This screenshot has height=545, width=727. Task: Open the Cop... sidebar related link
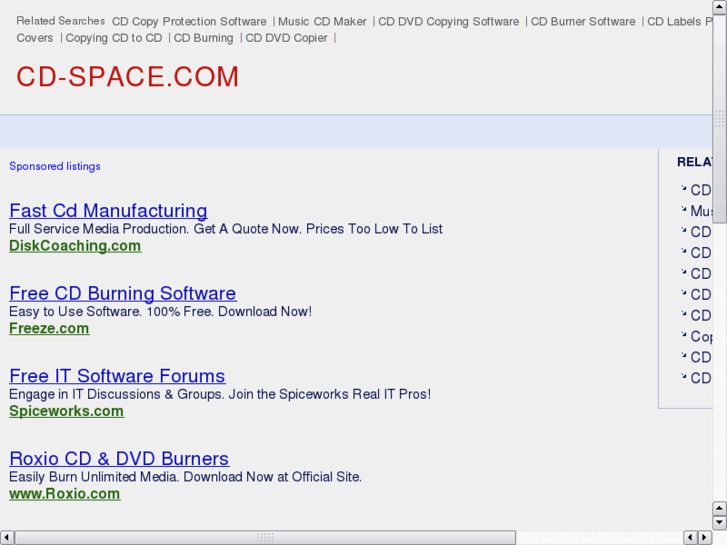click(x=701, y=336)
